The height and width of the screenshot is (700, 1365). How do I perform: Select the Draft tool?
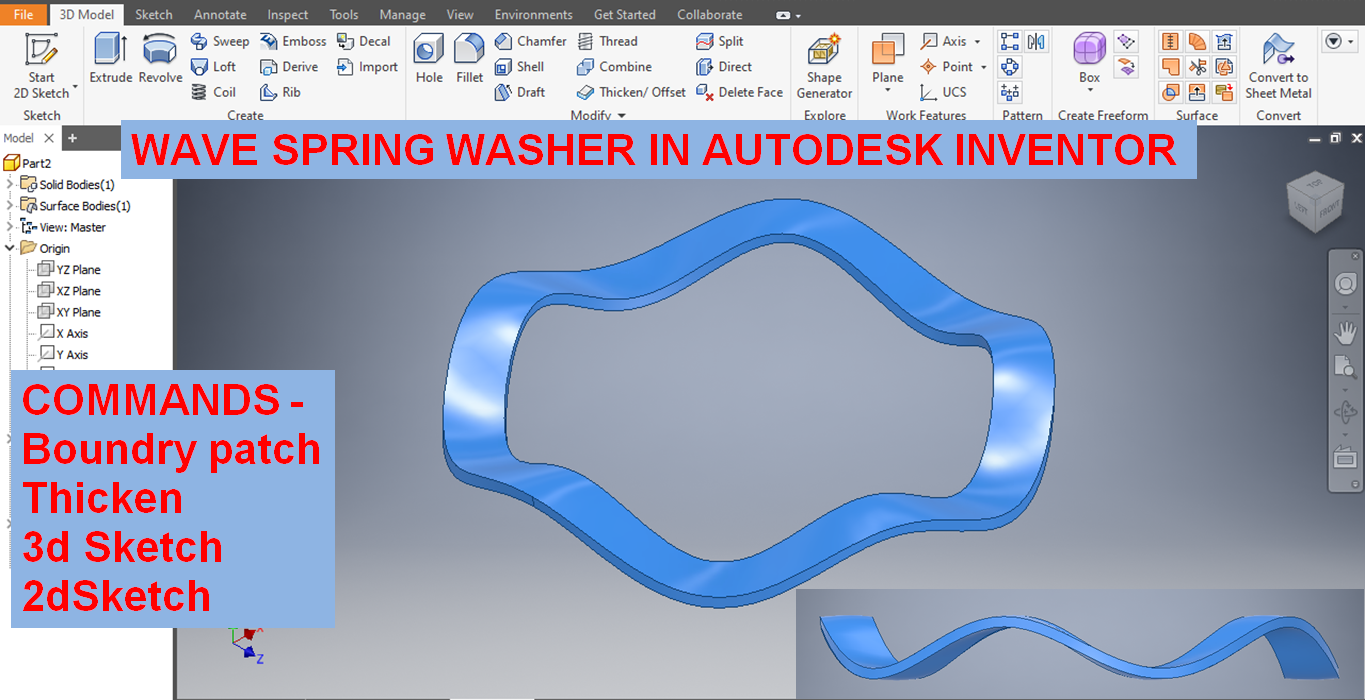[x=520, y=92]
